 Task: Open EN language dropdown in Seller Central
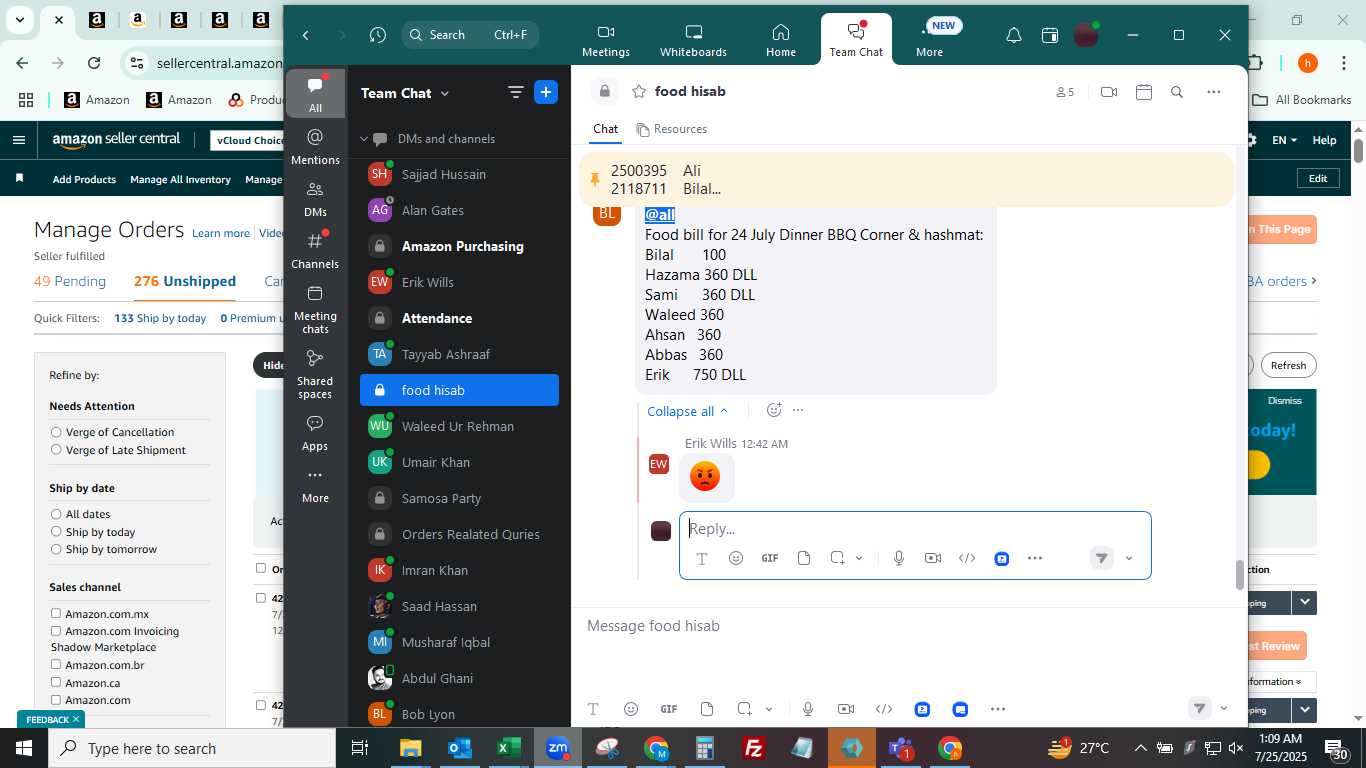(x=1284, y=140)
